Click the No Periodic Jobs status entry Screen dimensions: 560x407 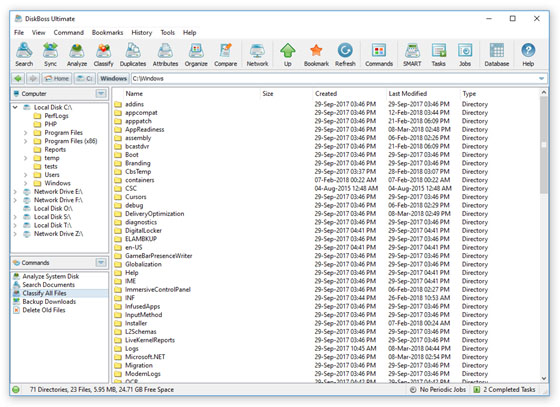point(438,390)
